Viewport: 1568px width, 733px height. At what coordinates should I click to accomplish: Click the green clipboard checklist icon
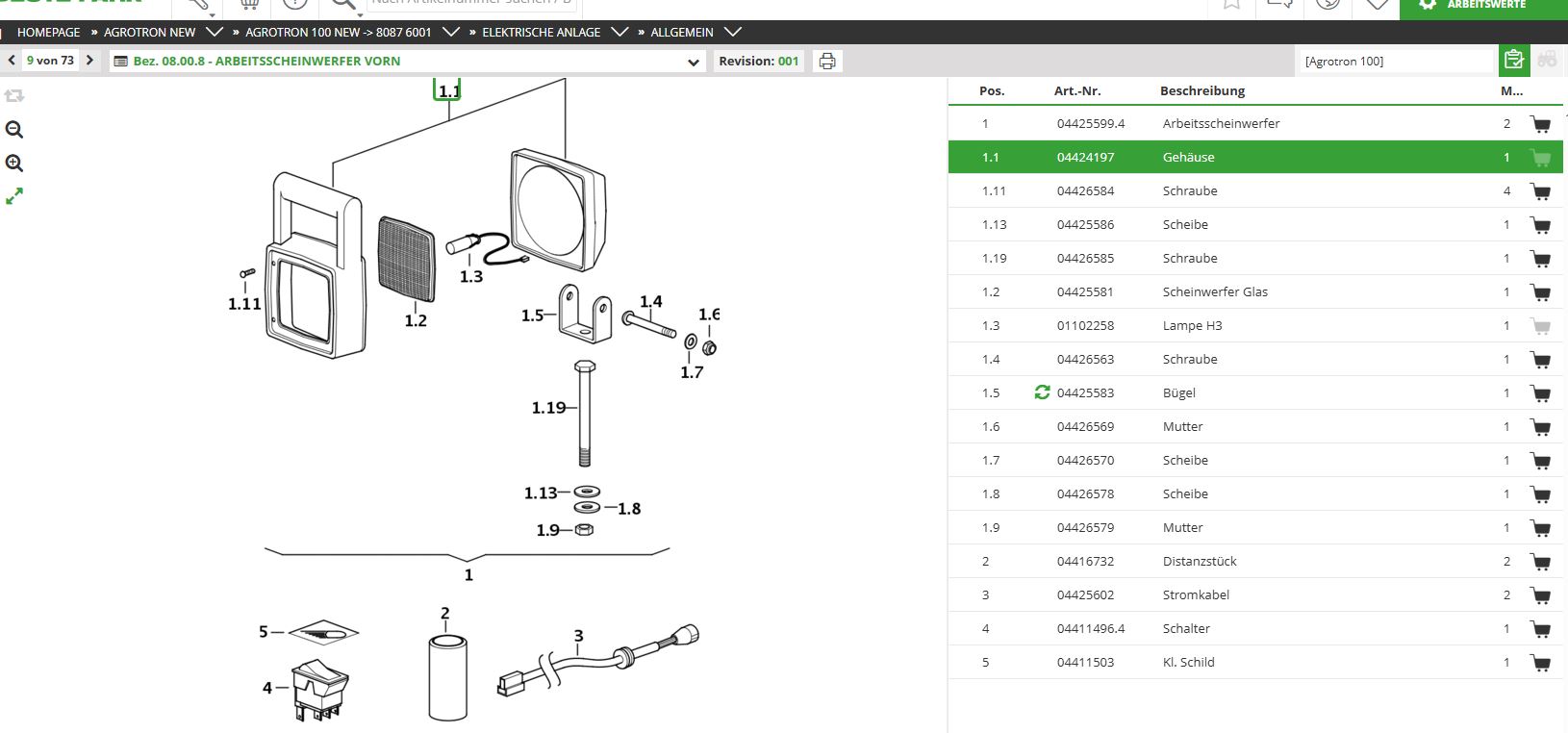[1513, 61]
